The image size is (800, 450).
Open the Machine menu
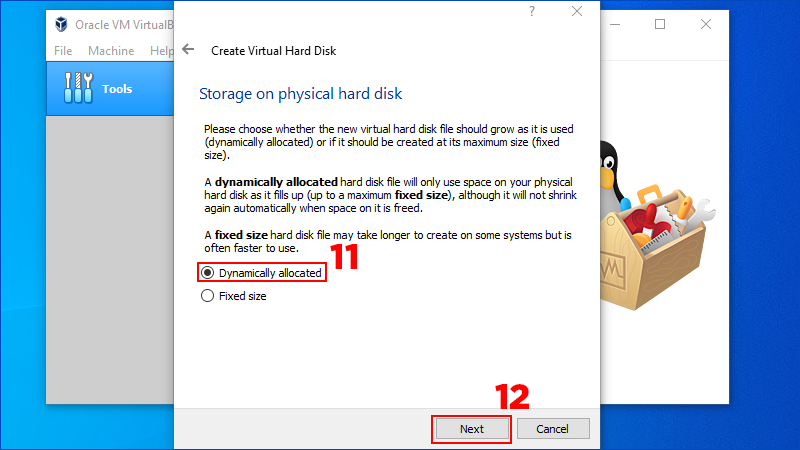coord(110,50)
